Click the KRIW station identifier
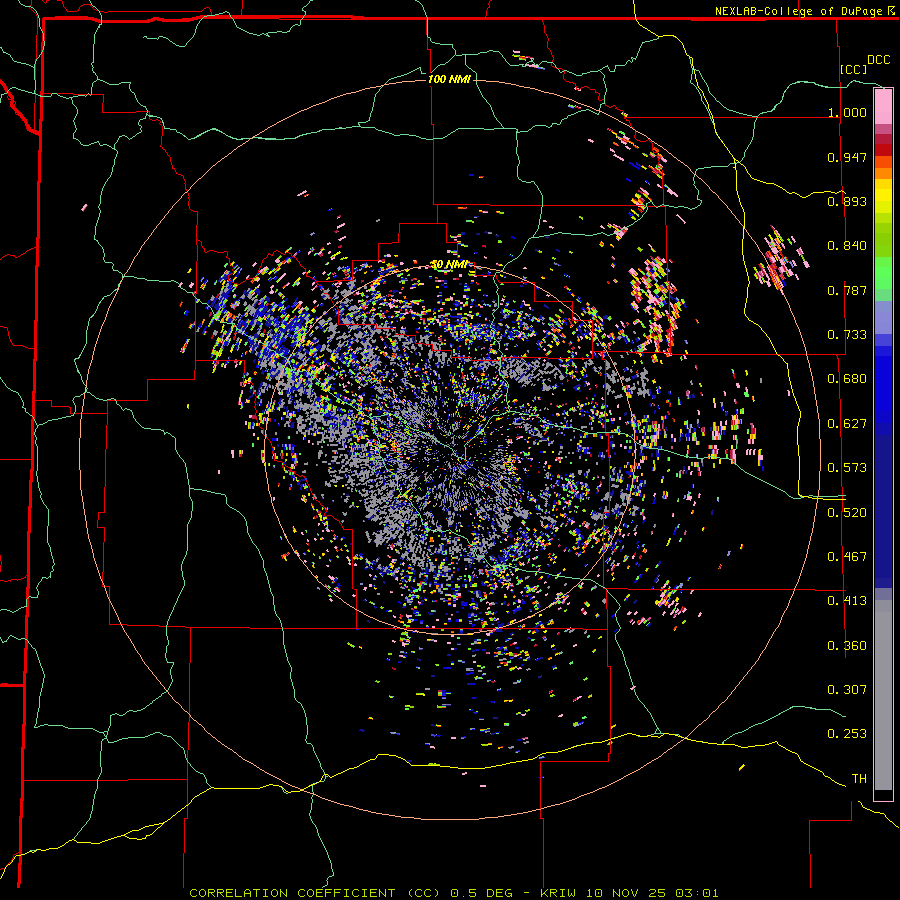This screenshot has height=900, width=900. 557,893
